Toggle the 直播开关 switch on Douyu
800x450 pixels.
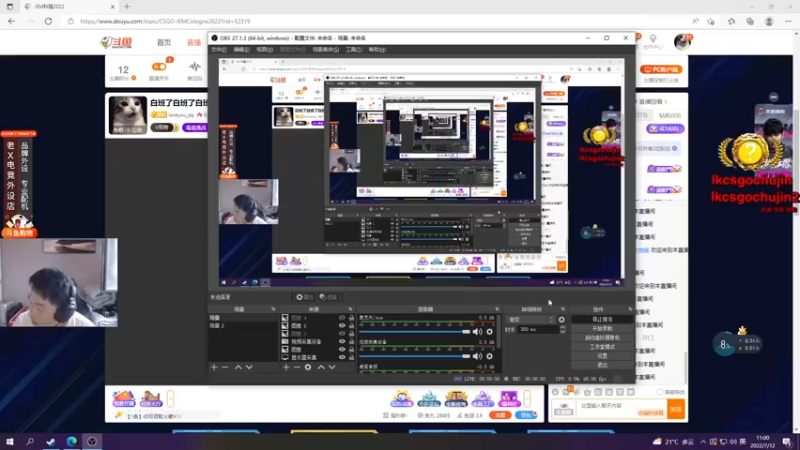pyautogui.click(x=159, y=67)
